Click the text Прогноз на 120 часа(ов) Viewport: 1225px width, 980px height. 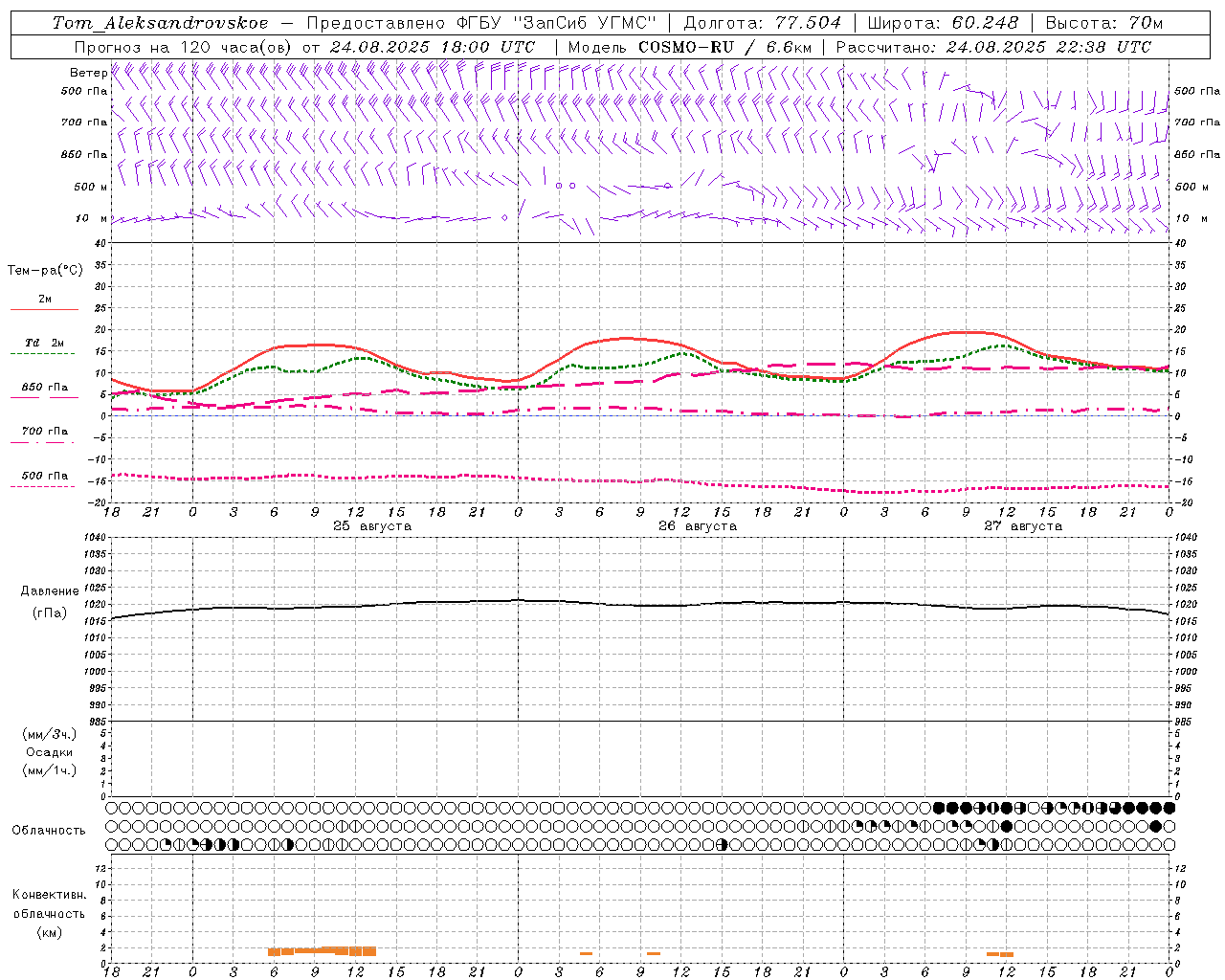[184, 47]
